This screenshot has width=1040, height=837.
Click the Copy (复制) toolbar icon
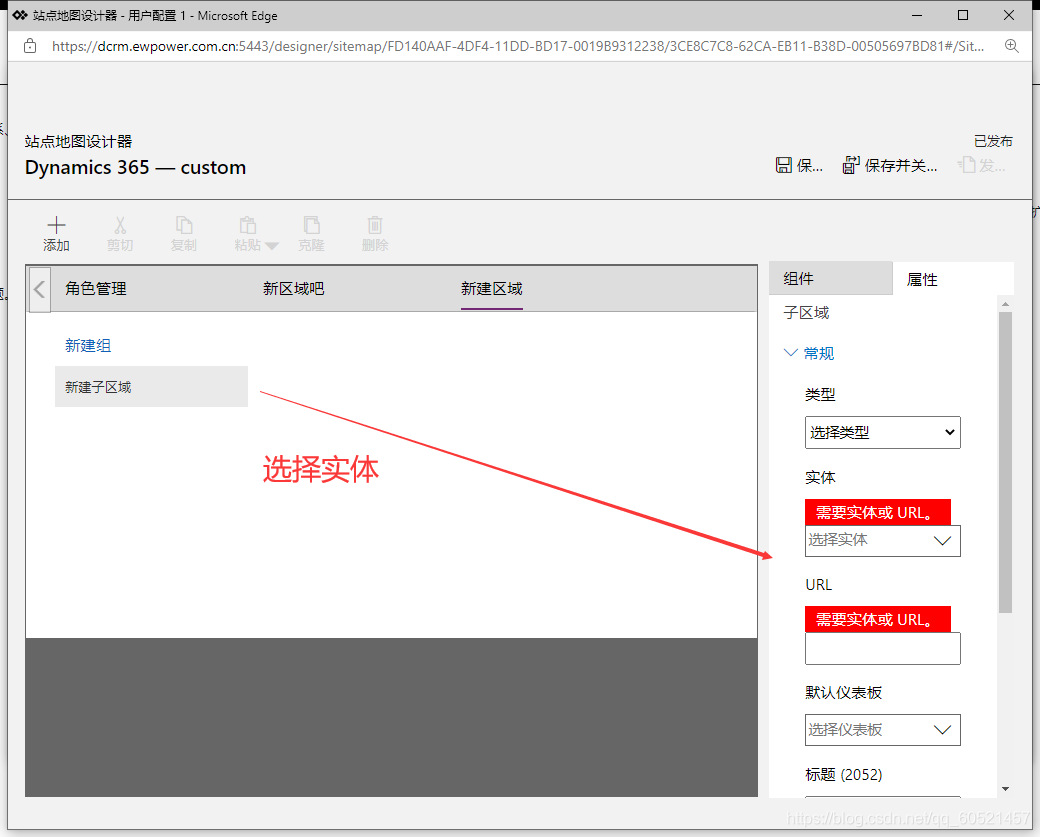click(x=184, y=225)
